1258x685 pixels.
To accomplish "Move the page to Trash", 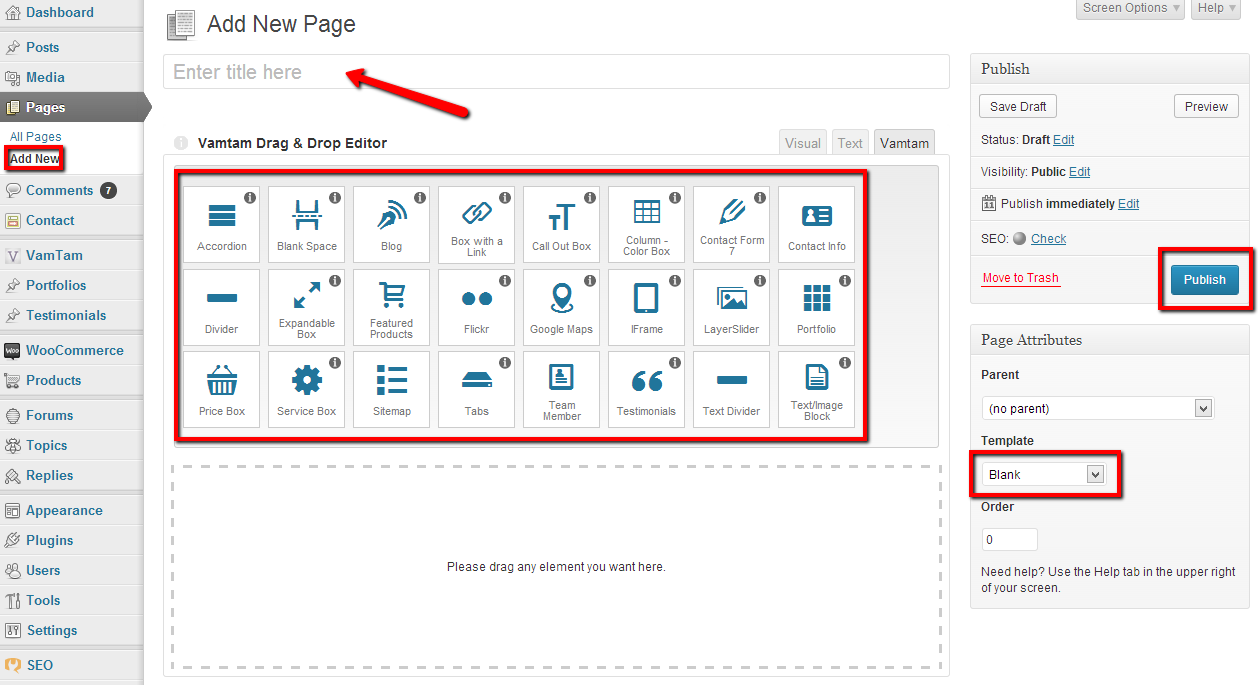I will click(x=1020, y=278).
